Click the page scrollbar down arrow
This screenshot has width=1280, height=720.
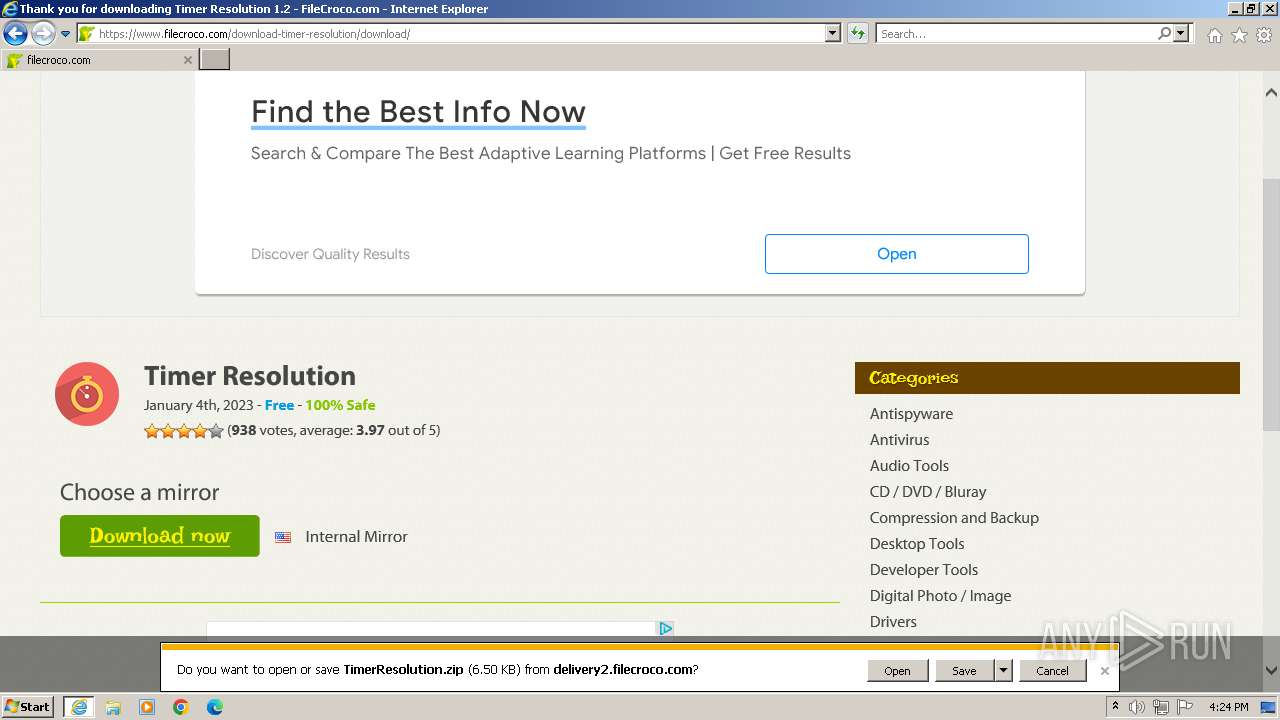(1271, 671)
